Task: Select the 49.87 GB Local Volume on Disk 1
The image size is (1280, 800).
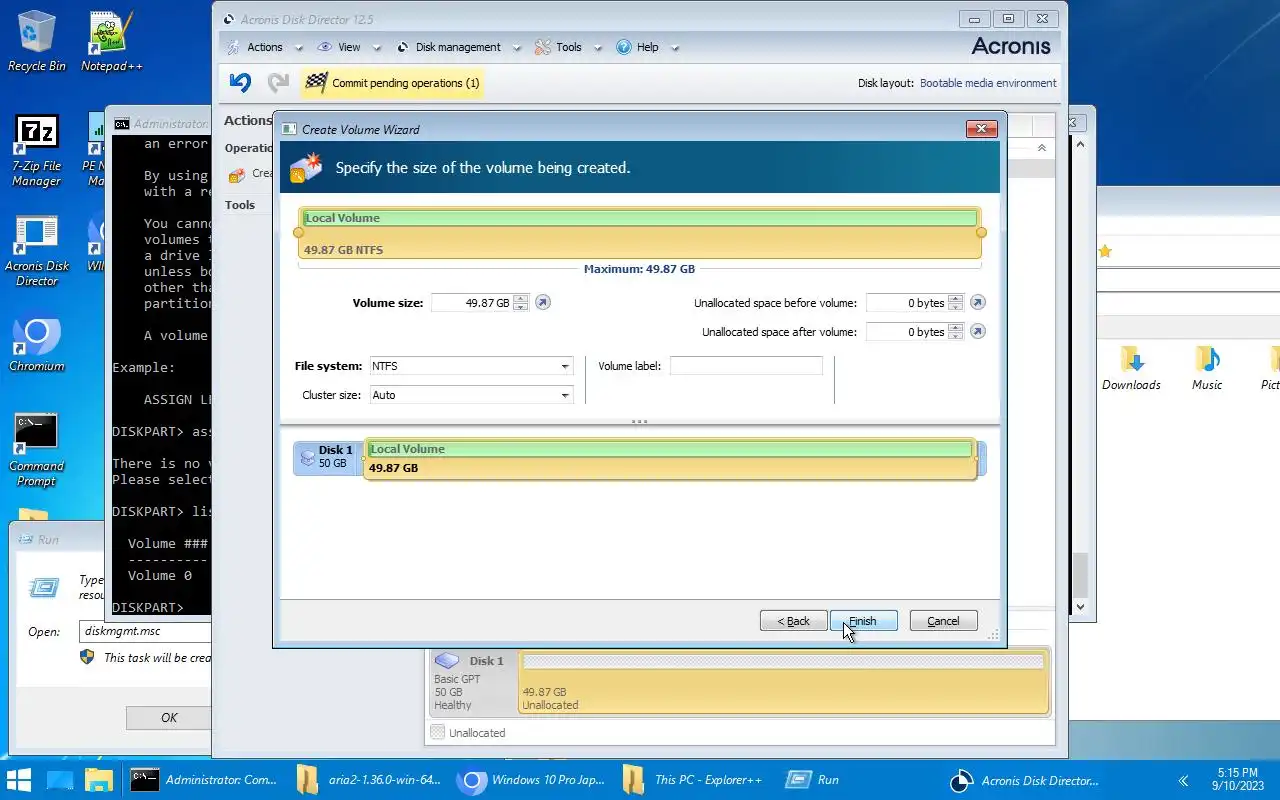Action: (x=670, y=459)
